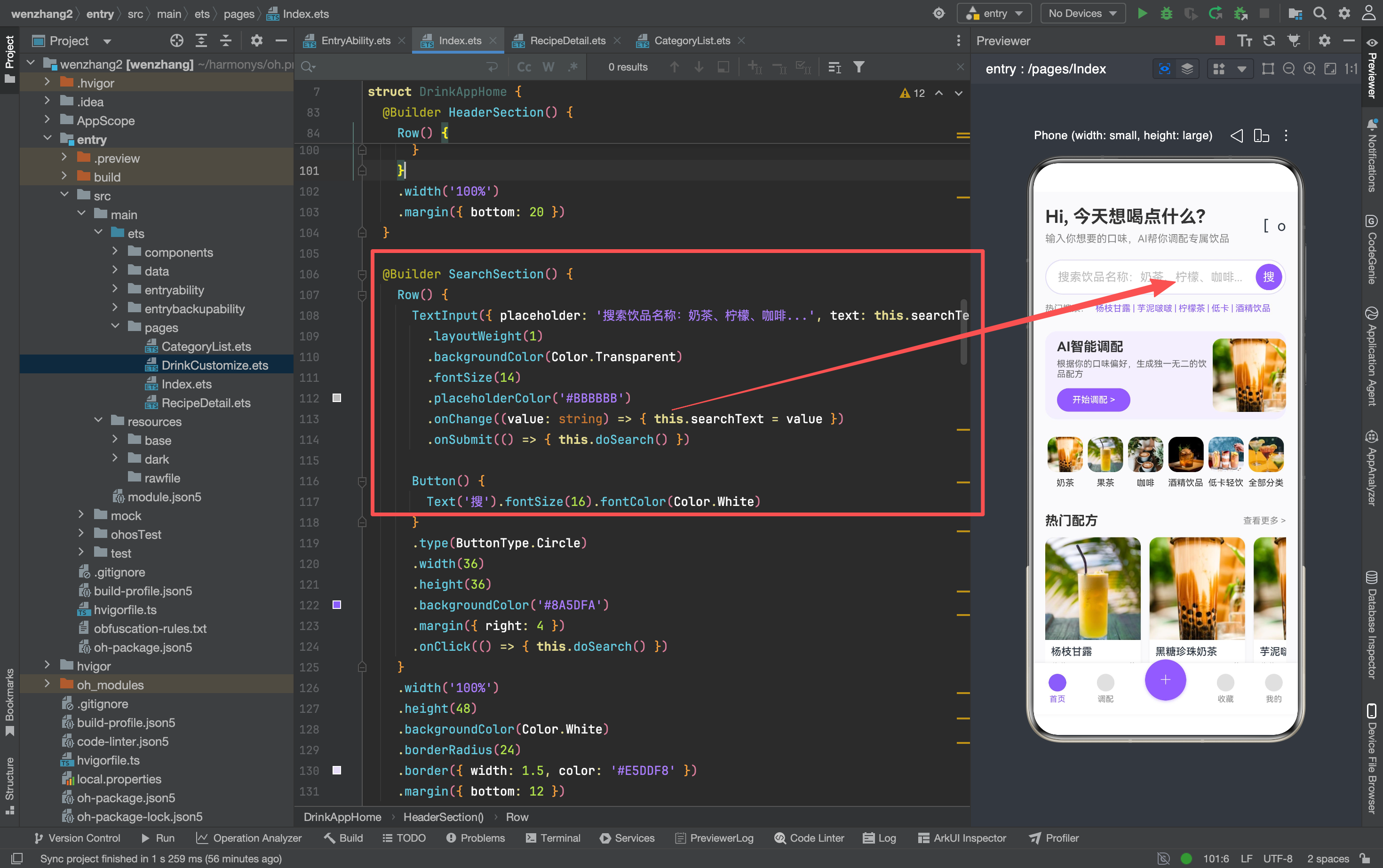The image size is (1383, 868).
Task: Click the search drink name input in preview
Action: pos(1151,277)
